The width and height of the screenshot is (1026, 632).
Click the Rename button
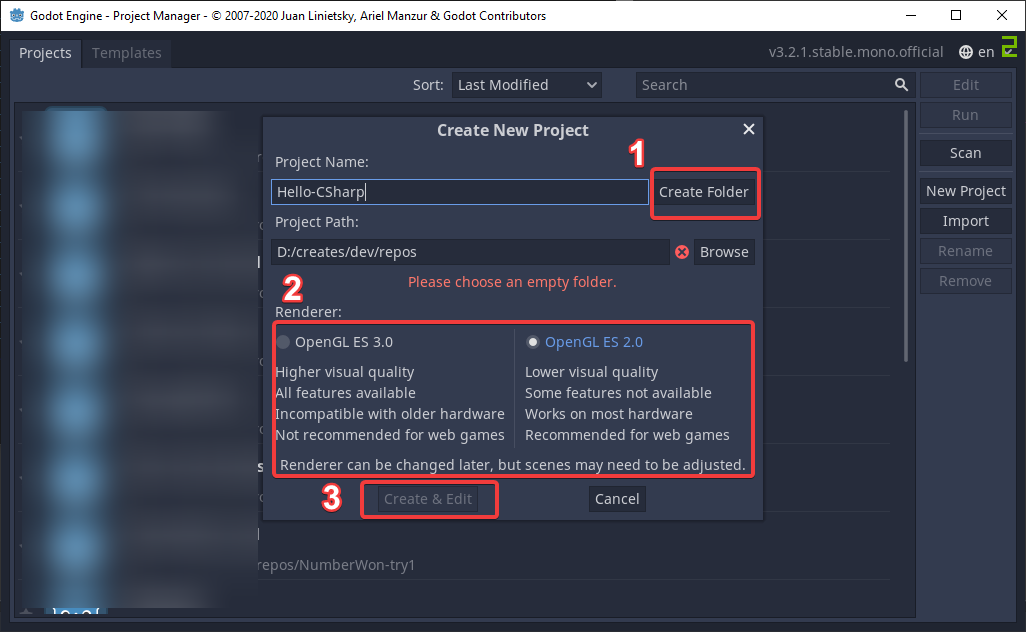pos(965,251)
